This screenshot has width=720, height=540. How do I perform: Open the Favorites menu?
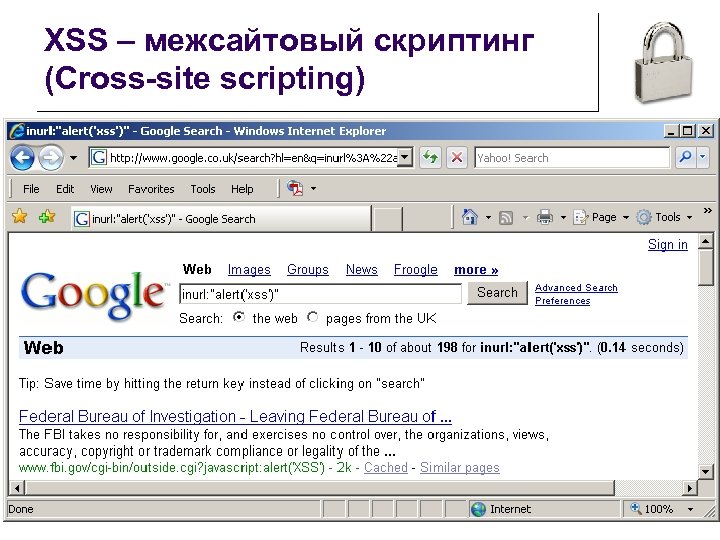click(x=151, y=189)
